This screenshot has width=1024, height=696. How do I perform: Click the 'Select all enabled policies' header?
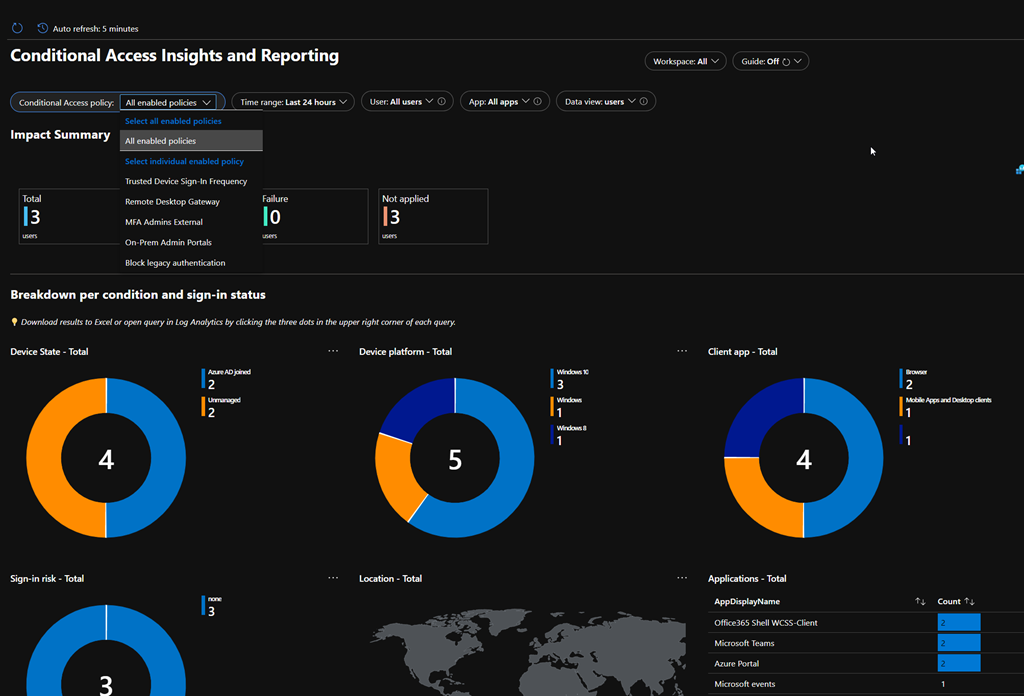[x=173, y=121]
